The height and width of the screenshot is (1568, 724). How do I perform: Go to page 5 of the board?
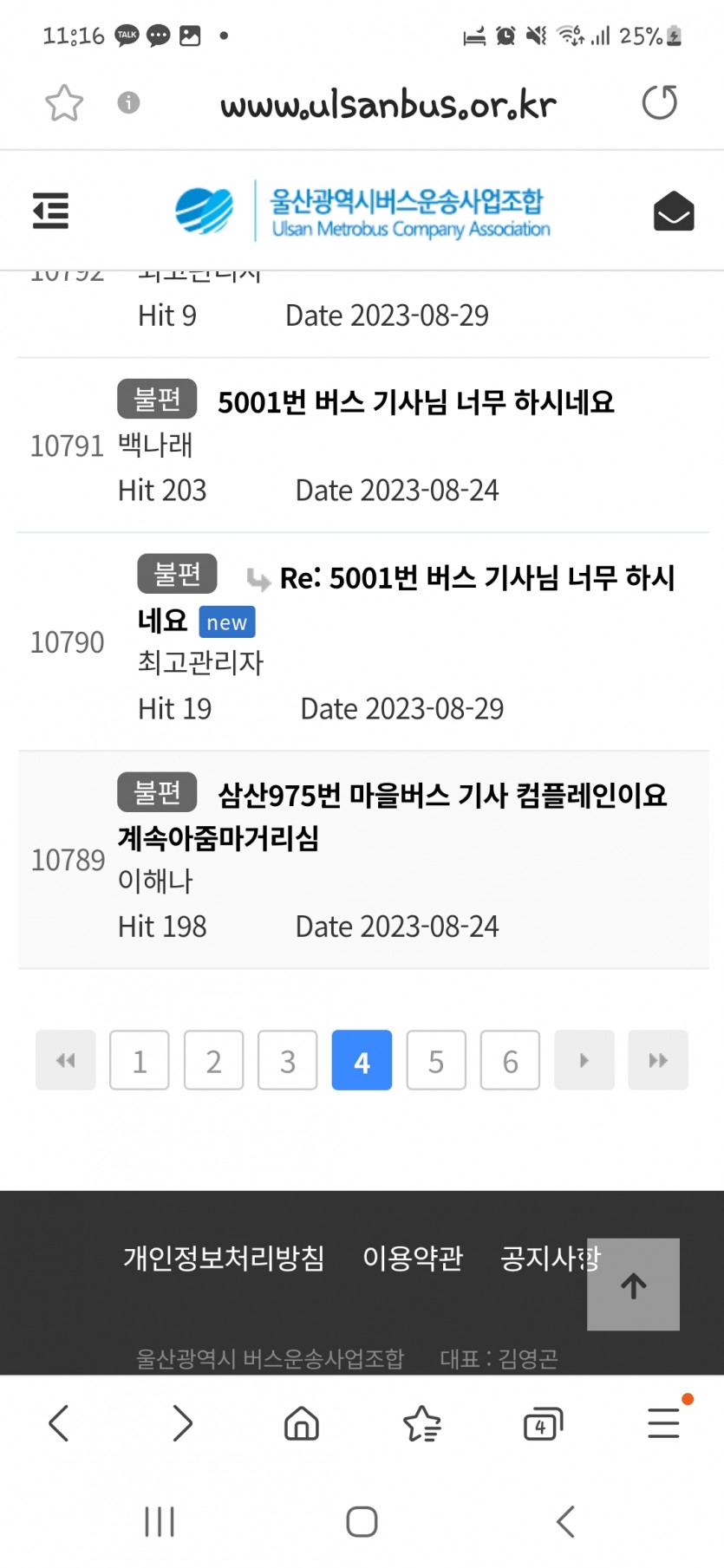pos(436,1060)
